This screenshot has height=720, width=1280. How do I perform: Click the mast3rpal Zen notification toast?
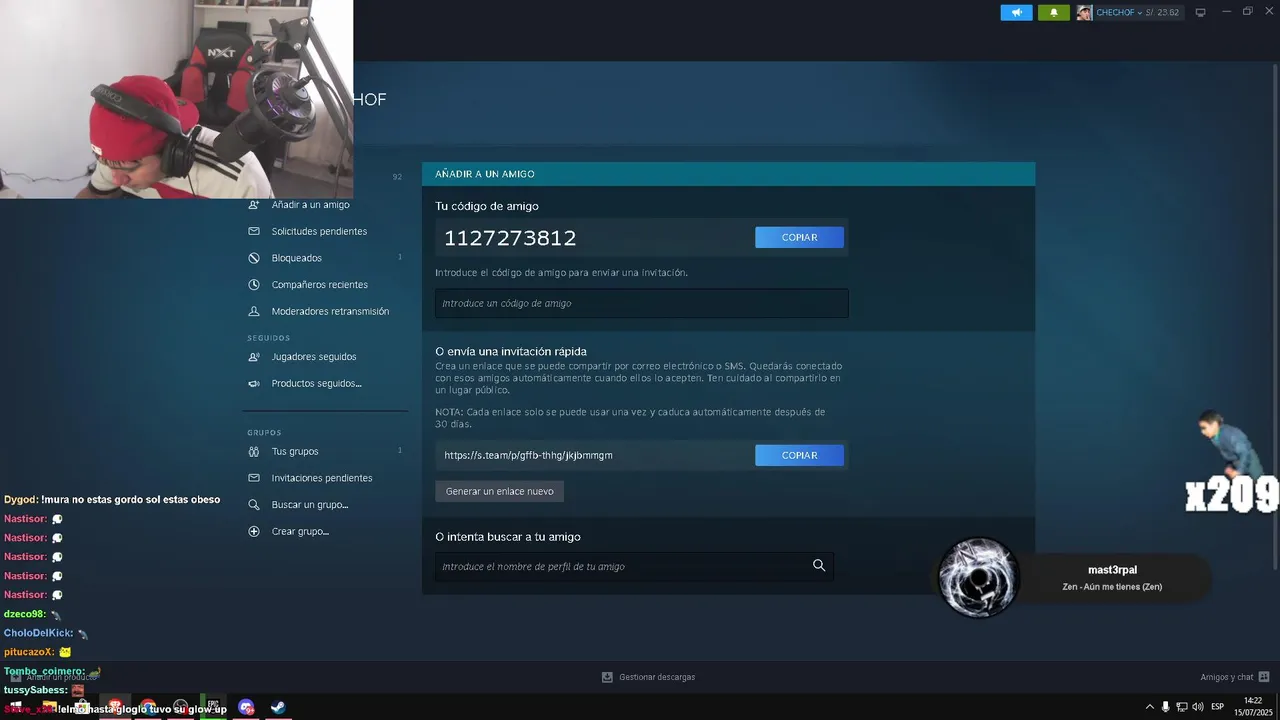click(1073, 577)
